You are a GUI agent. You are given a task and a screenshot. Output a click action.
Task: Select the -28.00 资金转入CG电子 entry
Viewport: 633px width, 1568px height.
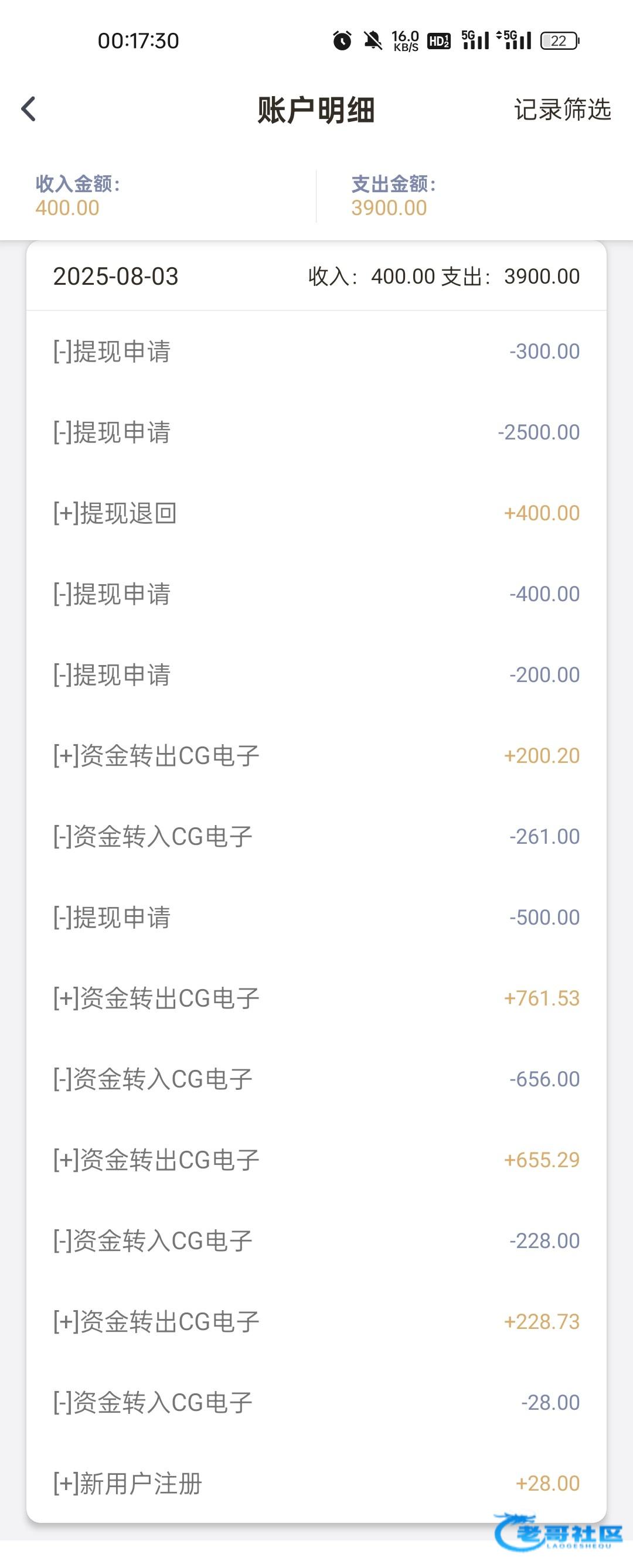316,1402
